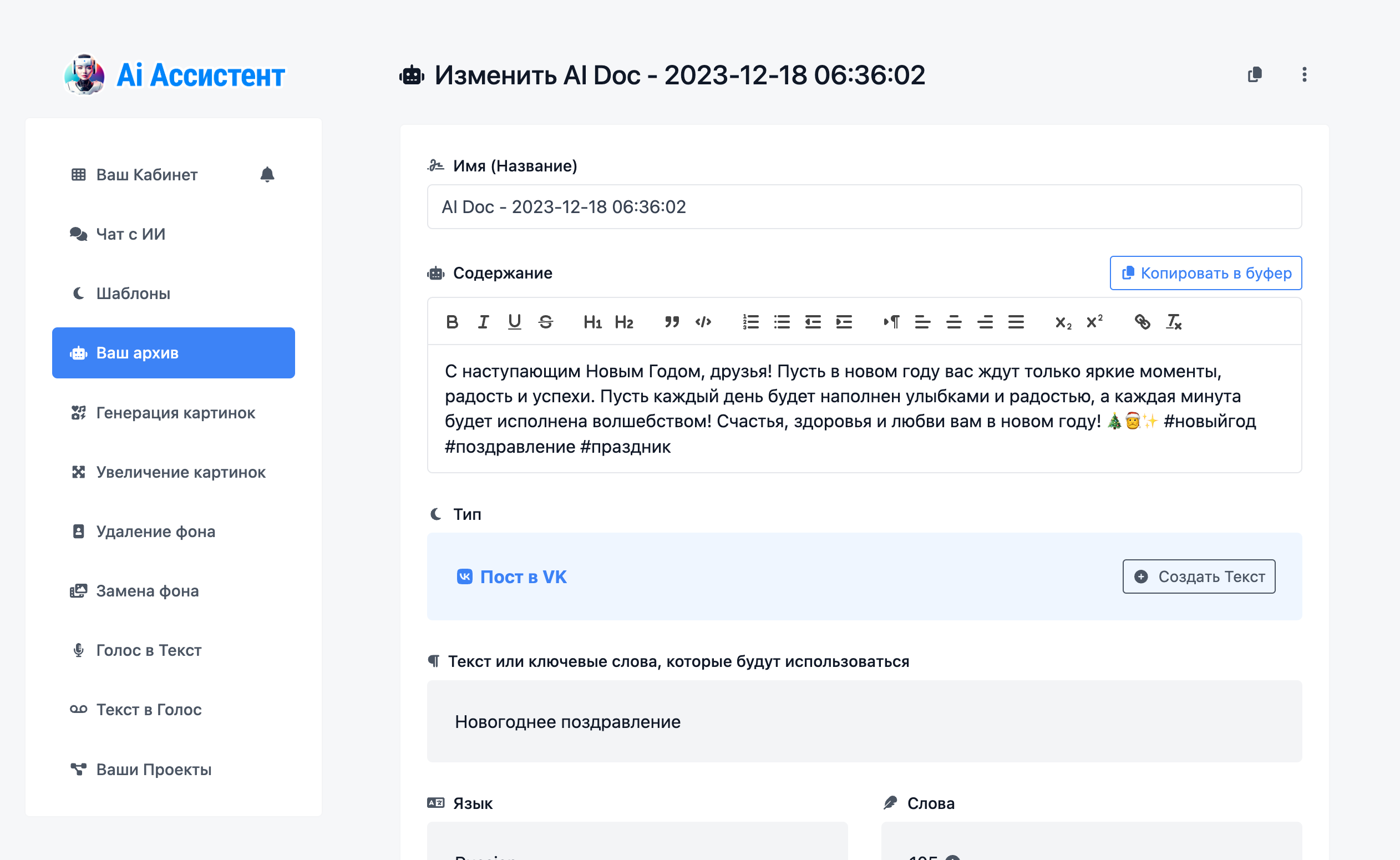The image size is (1400, 860).
Task: Open Чат с ИИ in sidebar
Action: 131,234
